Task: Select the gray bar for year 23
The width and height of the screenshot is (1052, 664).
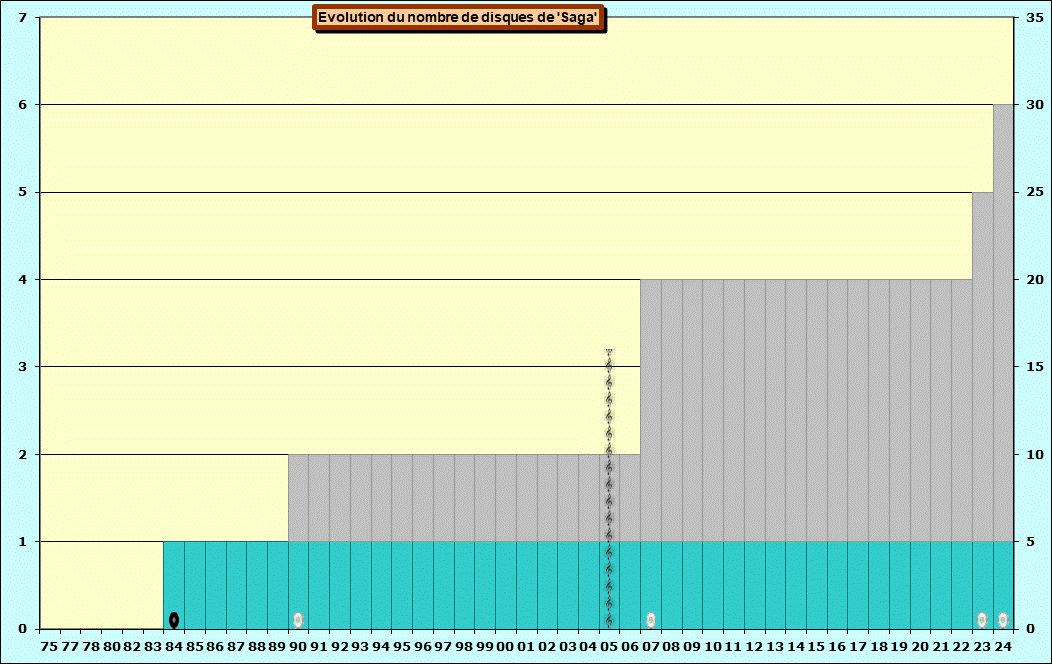Action: click(x=982, y=367)
